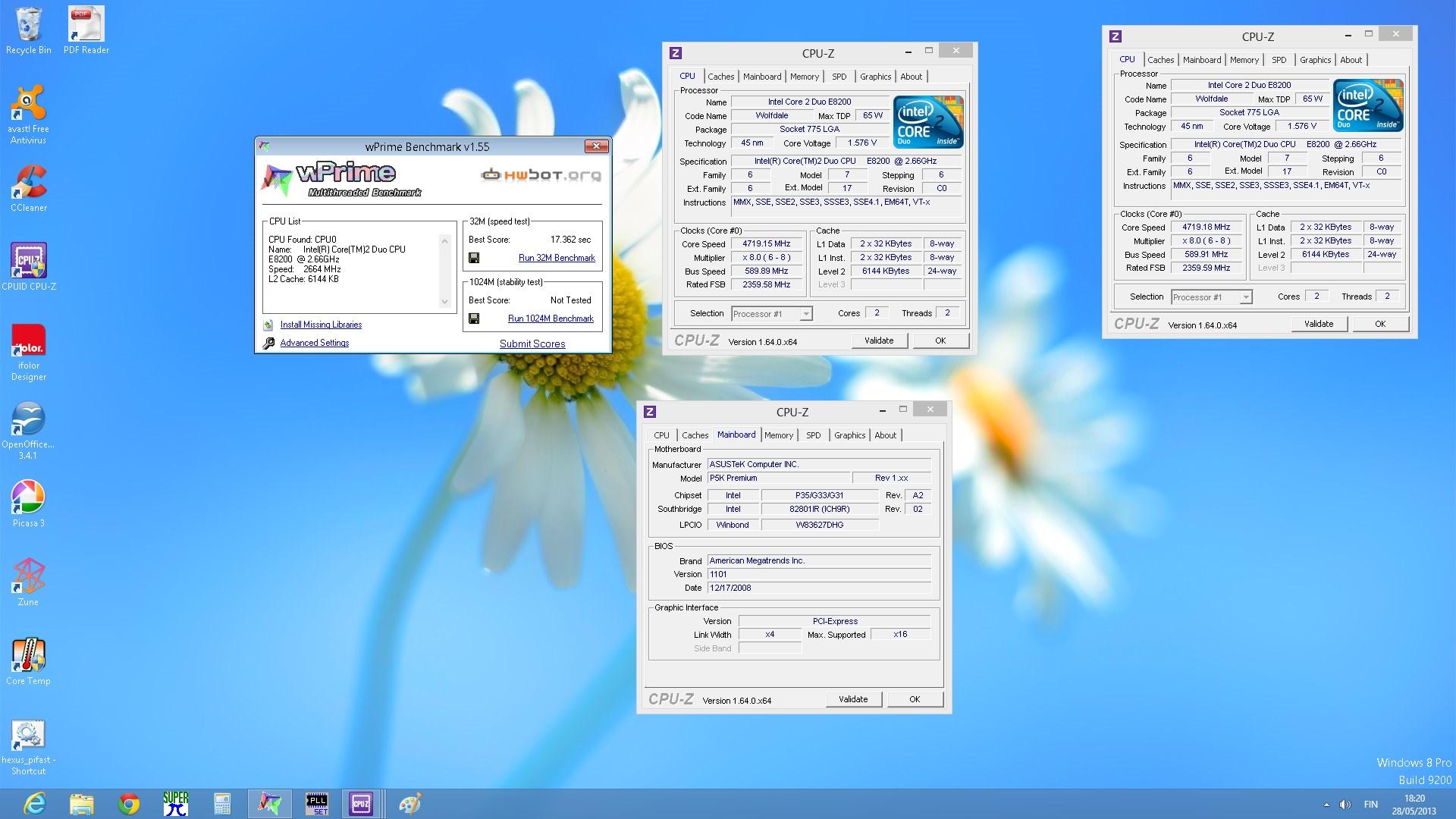Screen dimensions: 1456x819
Task: Click OK in right CPU-Z window
Action: click(1380, 324)
